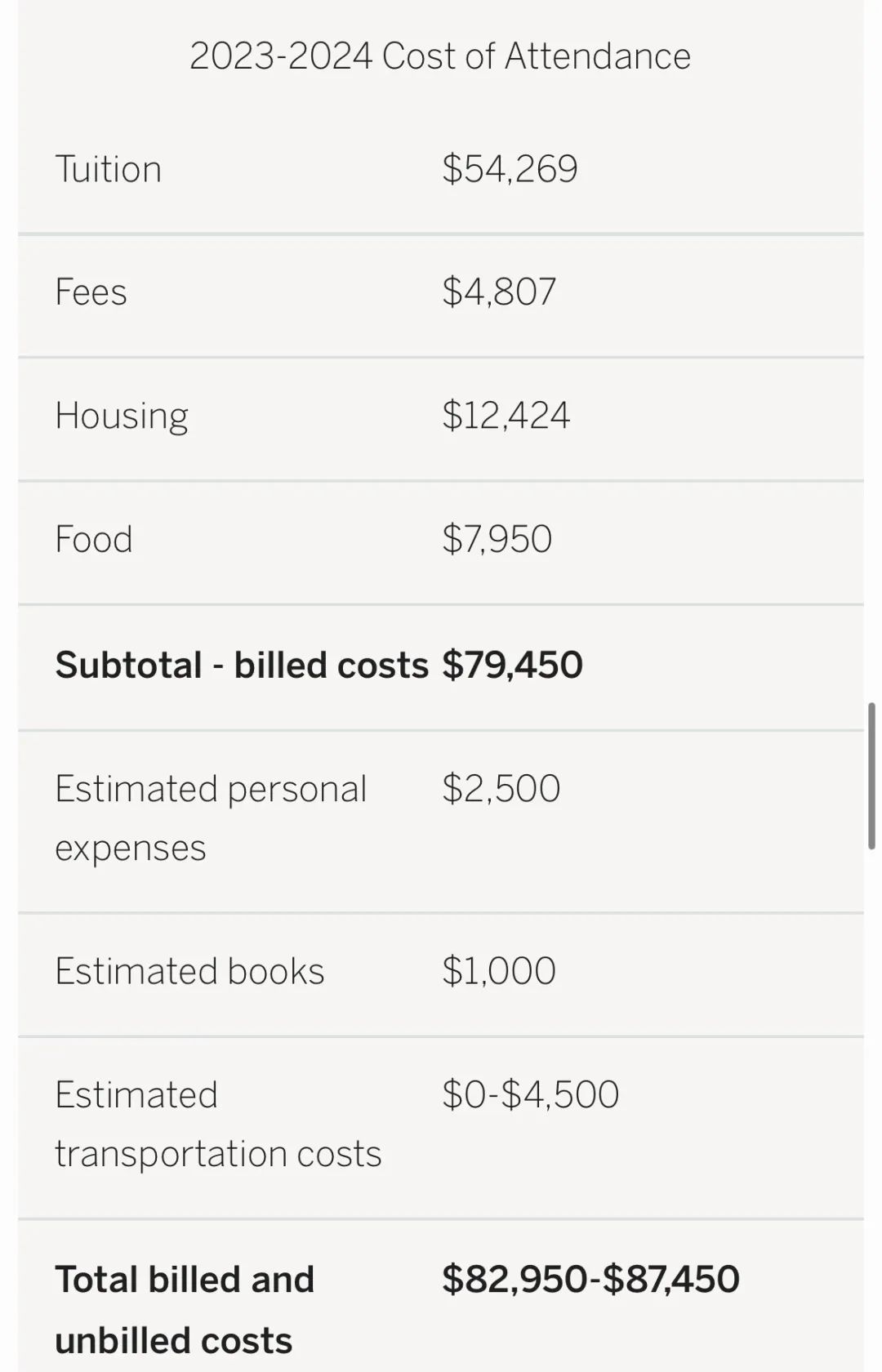Image resolution: width=882 pixels, height=1372 pixels.
Task: Click Total billed and unbilled costs label
Action: [185, 1310]
